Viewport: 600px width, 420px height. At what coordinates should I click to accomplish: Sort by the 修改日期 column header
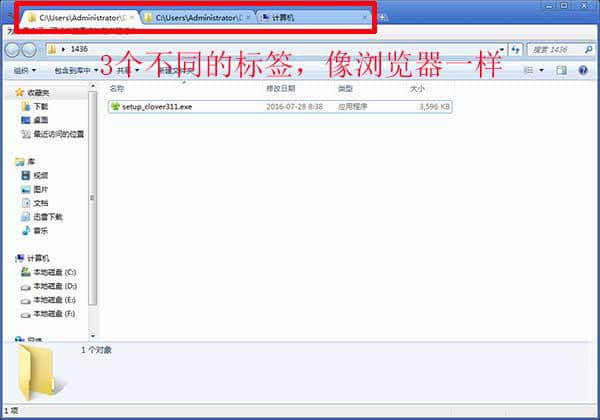pos(281,88)
